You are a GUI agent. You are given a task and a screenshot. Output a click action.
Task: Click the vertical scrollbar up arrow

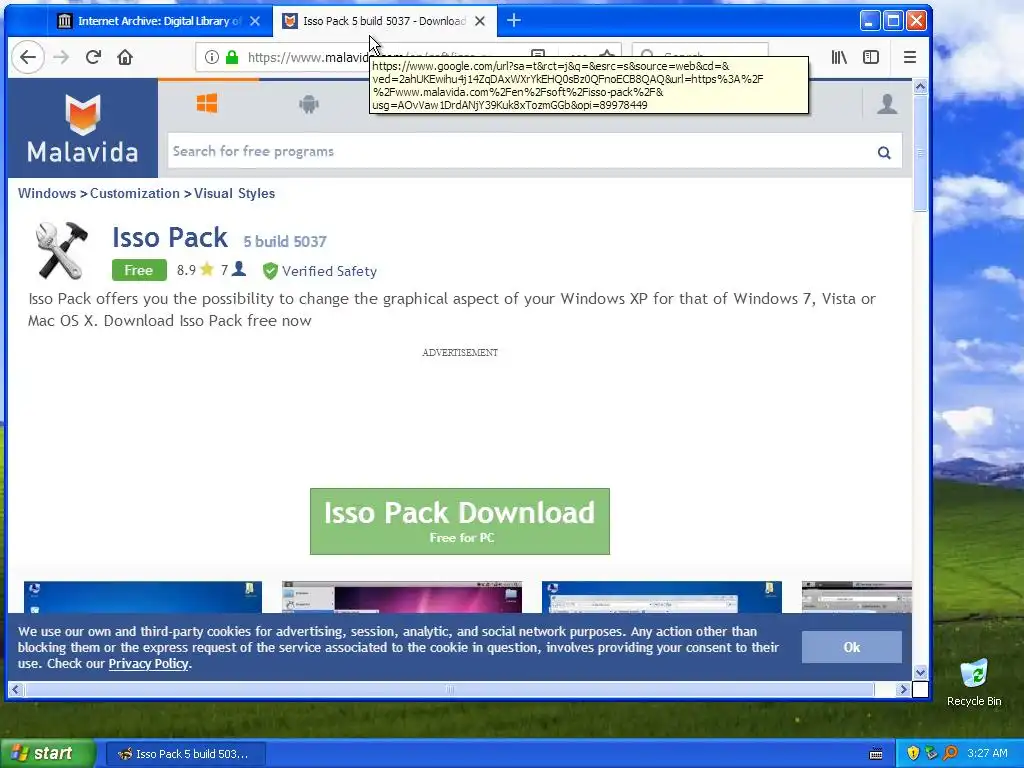pyautogui.click(x=920, y=86)
